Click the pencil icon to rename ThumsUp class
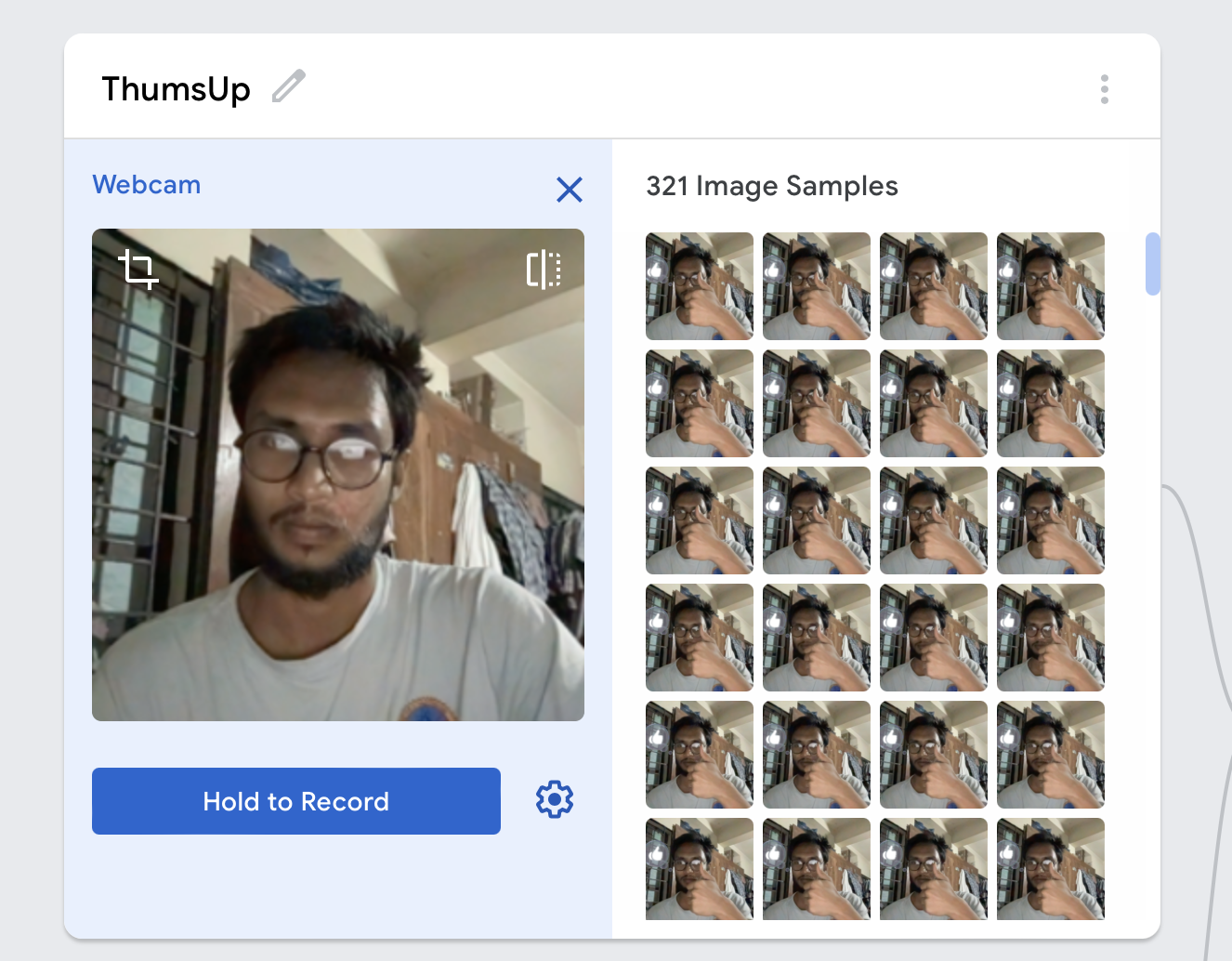The width and height of the screenshot is (1232, 961). point(289,86)
